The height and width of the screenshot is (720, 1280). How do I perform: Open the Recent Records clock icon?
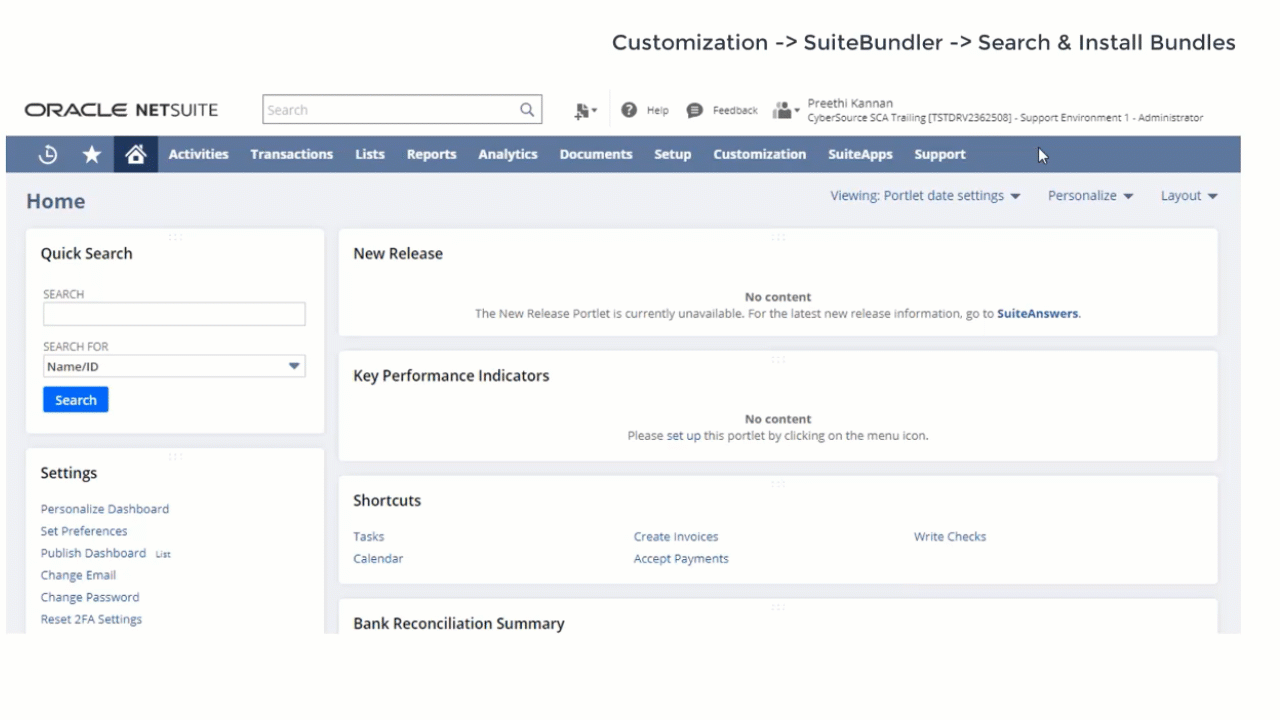[47, 154]
